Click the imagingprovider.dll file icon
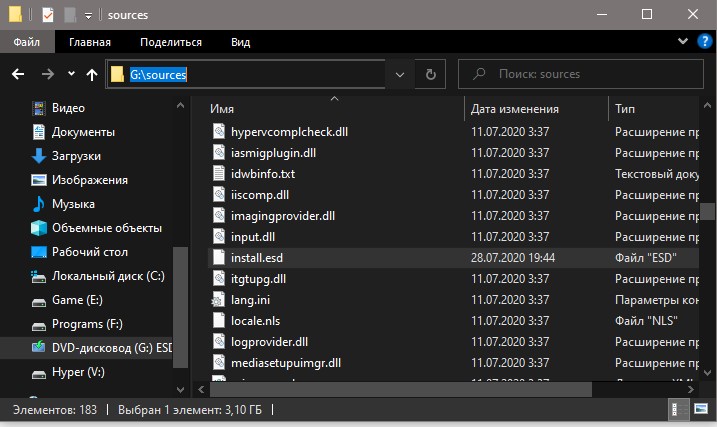Screen dimensions: 717x427 click(219, 216)
